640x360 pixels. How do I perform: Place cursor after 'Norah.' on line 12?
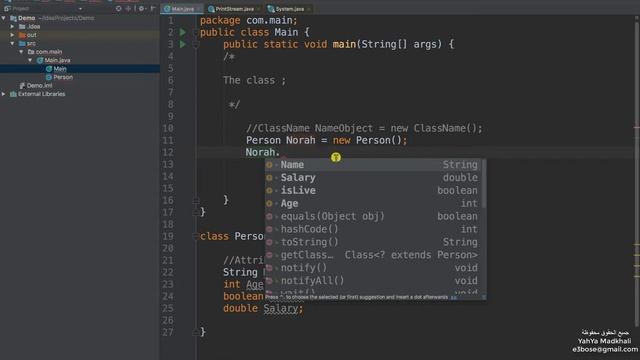pos(281,152)
